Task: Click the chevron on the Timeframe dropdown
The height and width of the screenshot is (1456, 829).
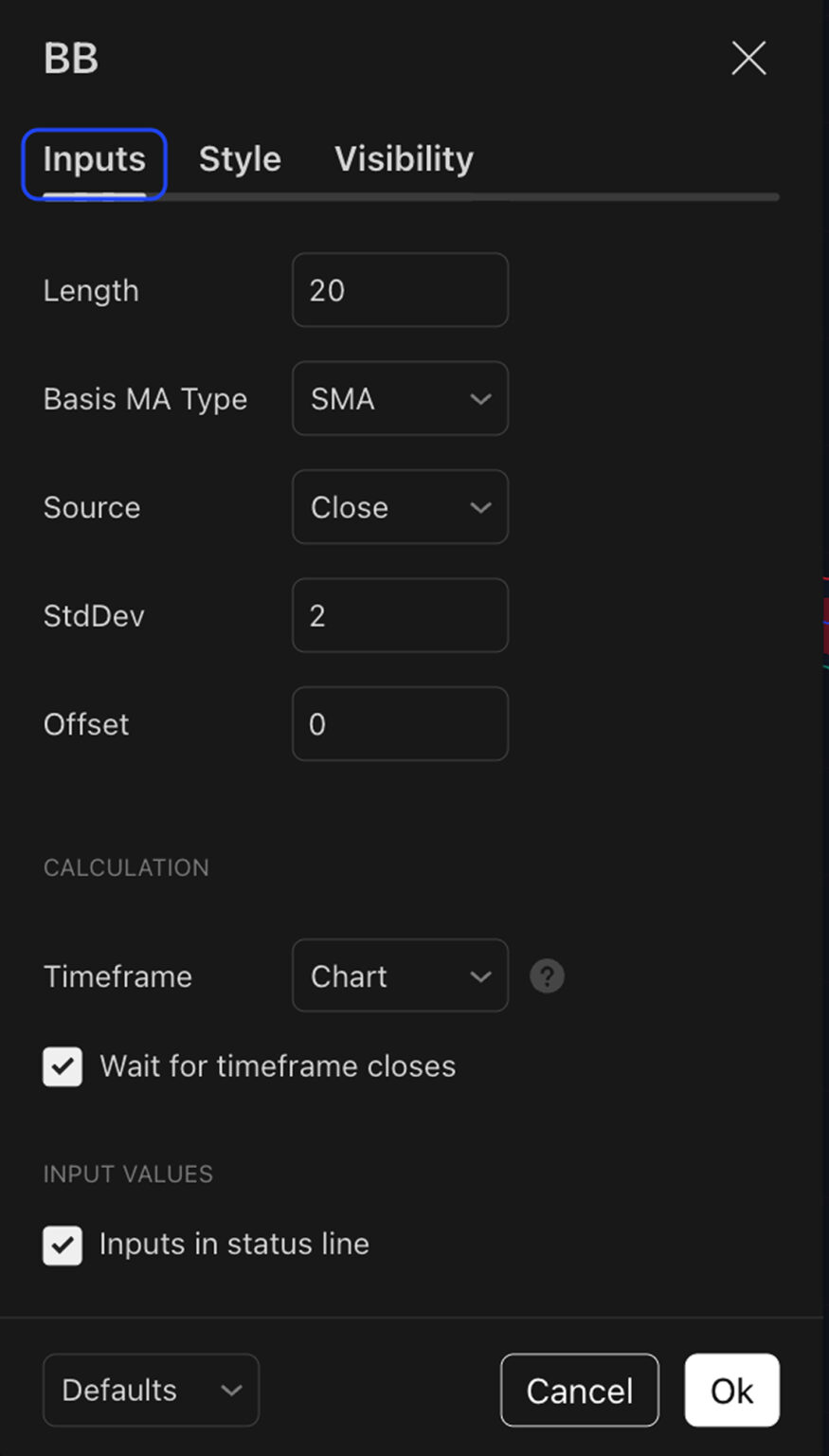Action: coord(479,975)
